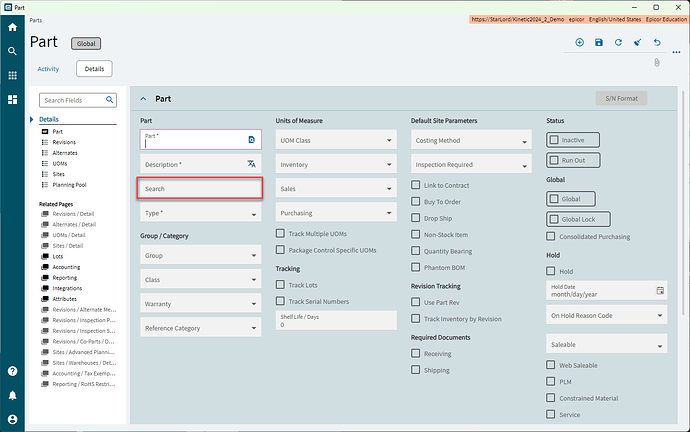Click the Search word input field

pyautogui.click(x=200, y=188)
